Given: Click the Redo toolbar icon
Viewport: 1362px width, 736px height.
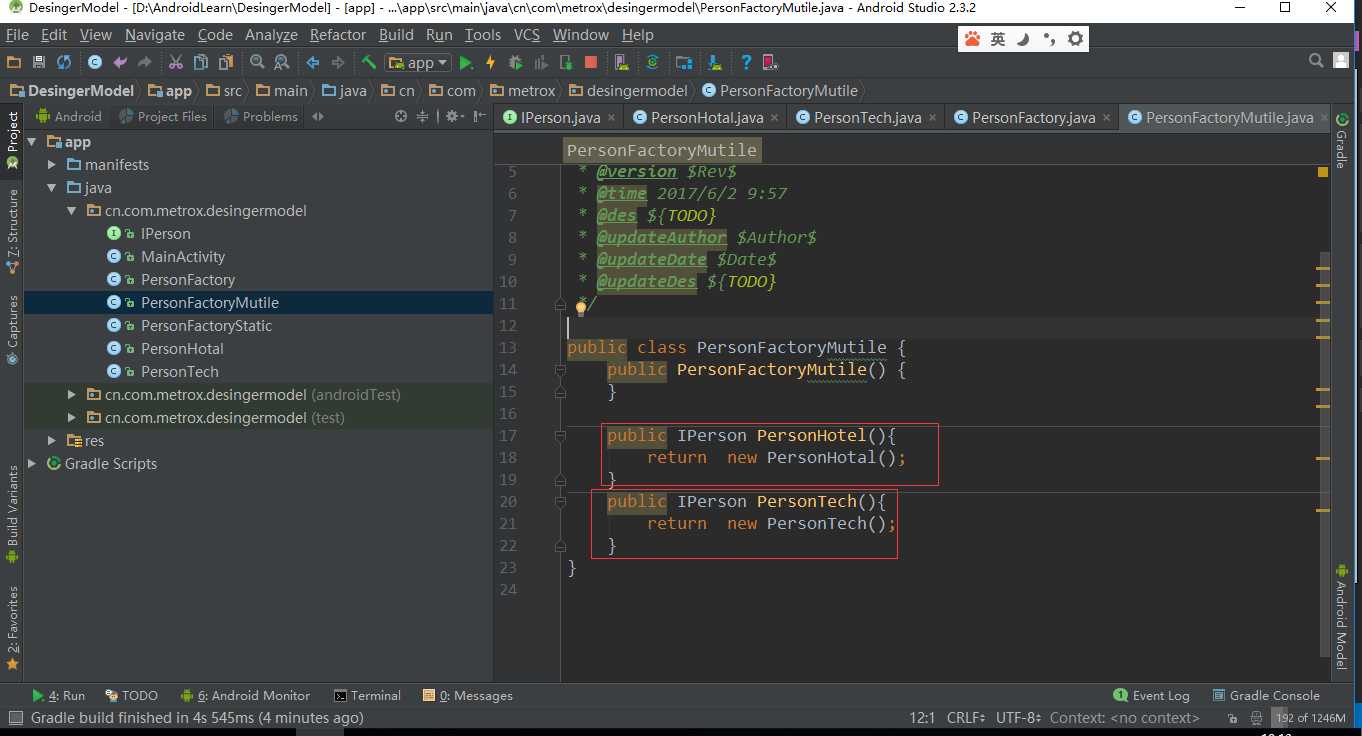Looking at the screenshot, I should point(144,62).
